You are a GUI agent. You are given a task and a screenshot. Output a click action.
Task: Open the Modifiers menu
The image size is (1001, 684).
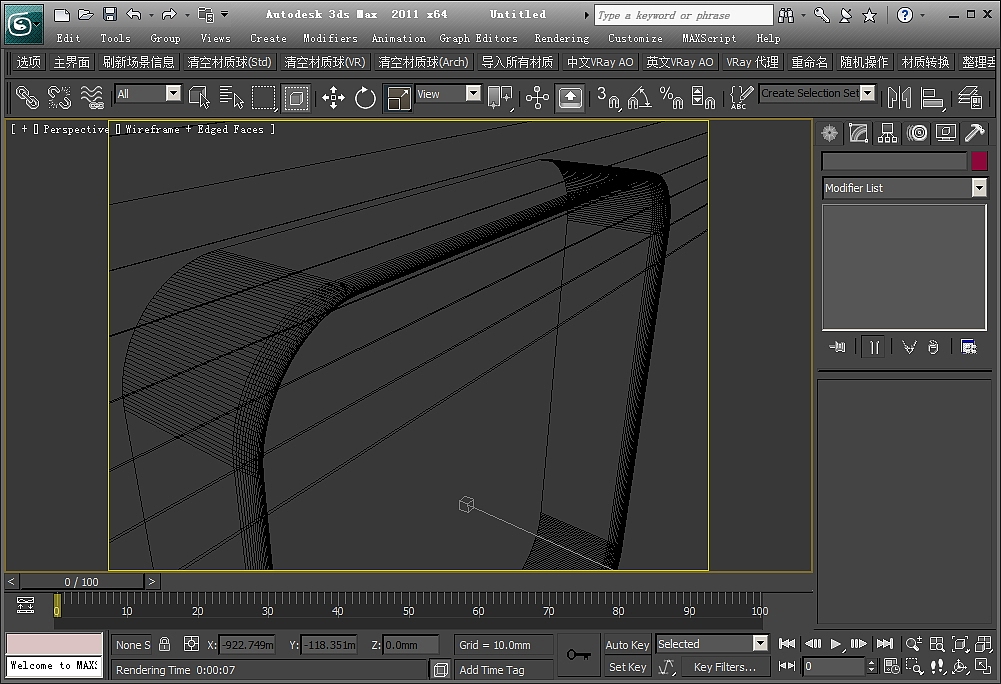coord(330,38)
